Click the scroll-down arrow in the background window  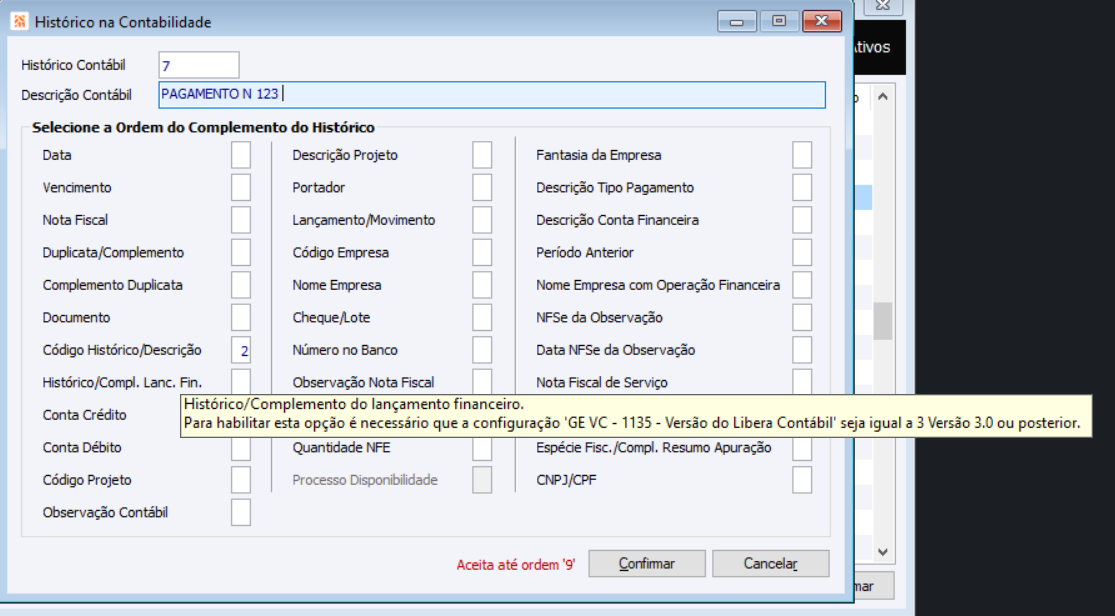(x=882, y=552)
